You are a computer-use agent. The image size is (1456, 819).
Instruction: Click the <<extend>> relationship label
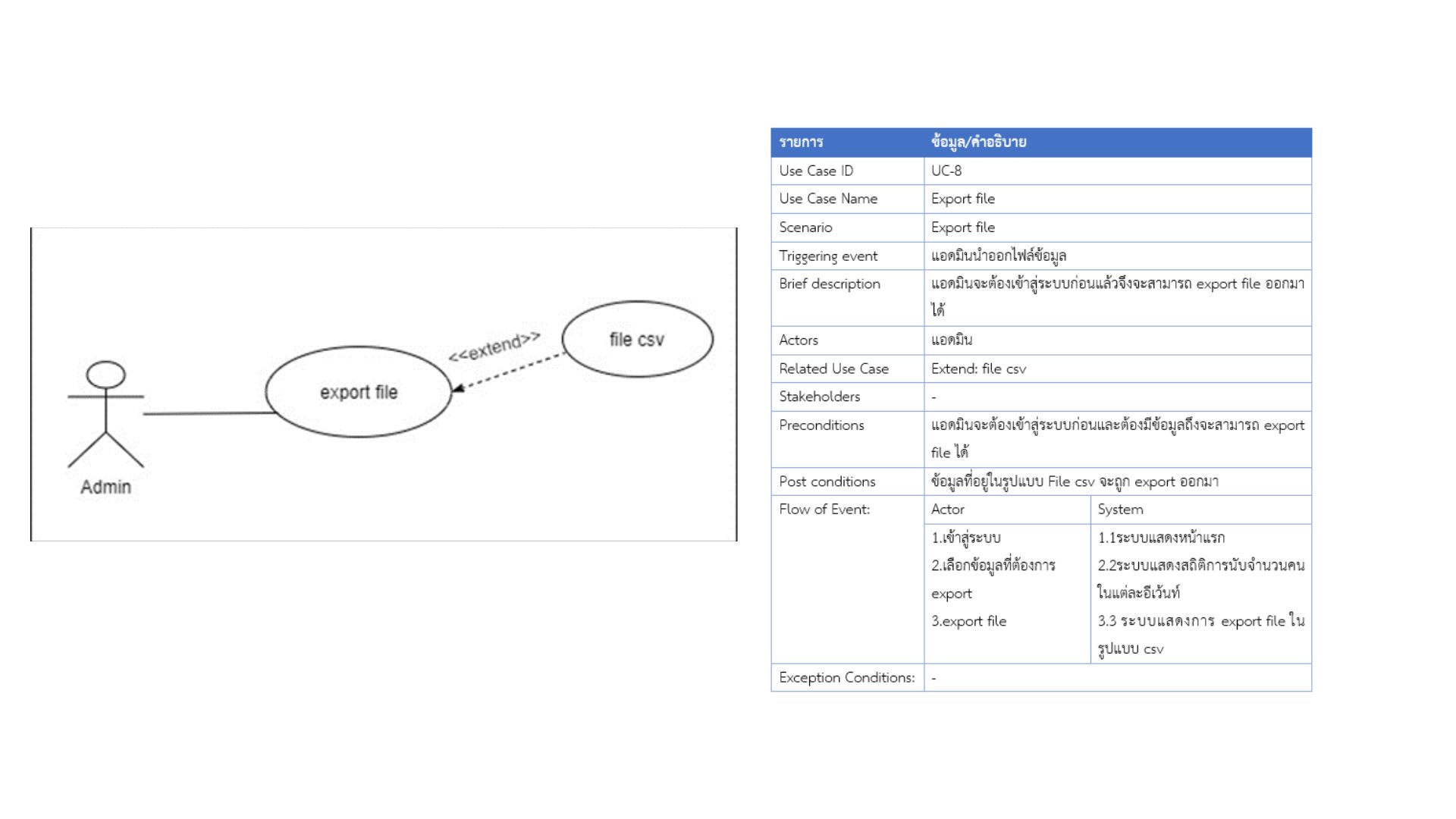[494, 347]
